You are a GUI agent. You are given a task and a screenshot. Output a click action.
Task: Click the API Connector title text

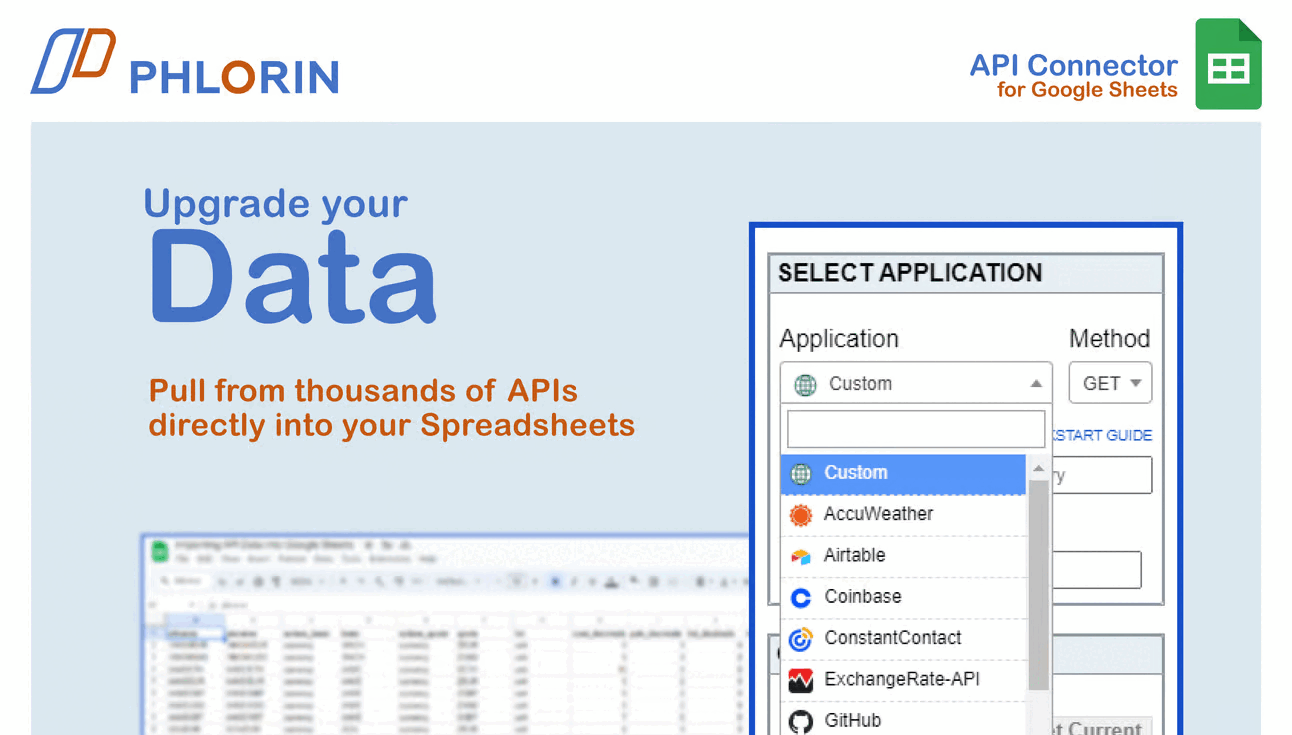tap(1073, 65)
